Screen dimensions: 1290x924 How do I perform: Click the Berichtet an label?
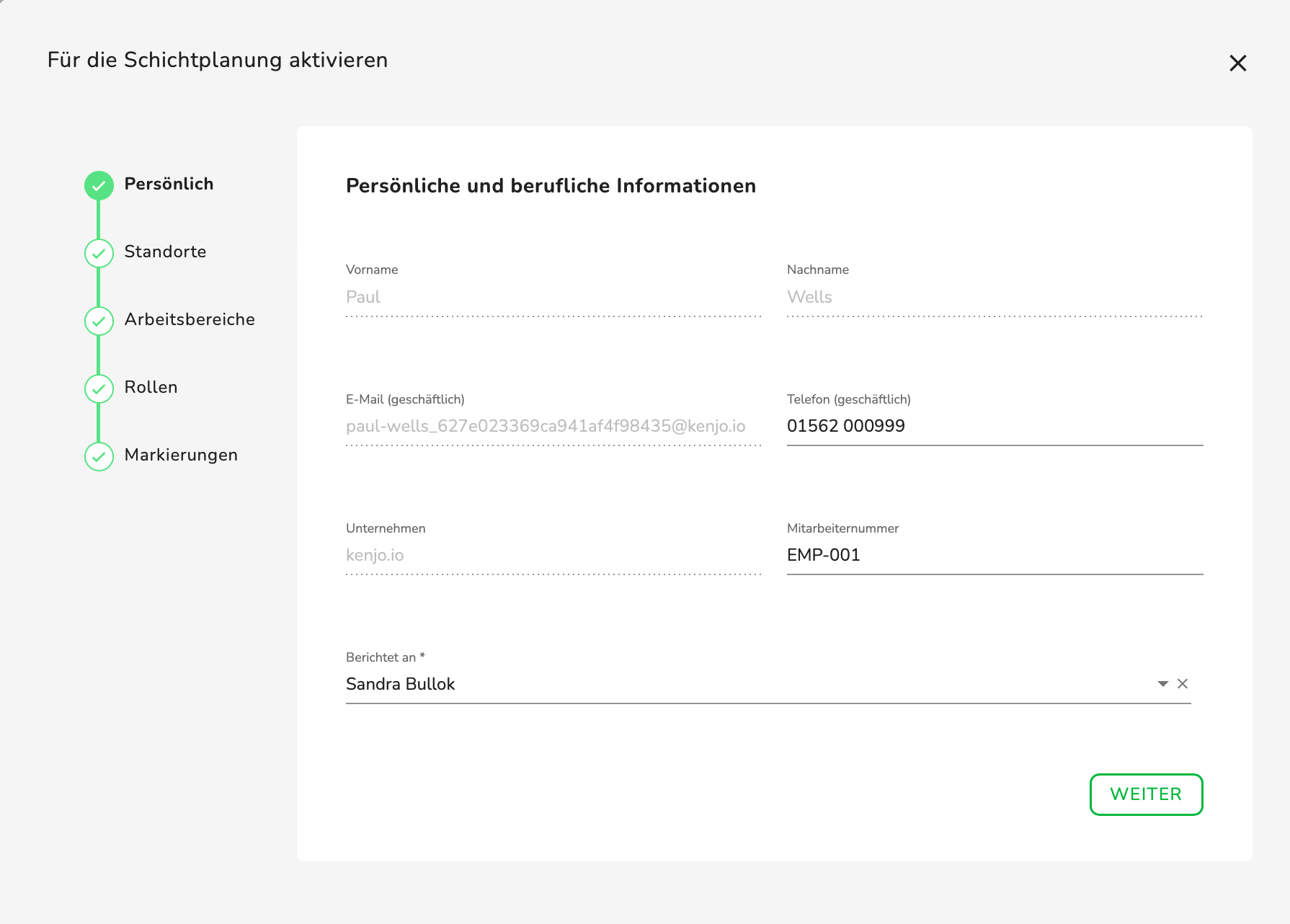coord(386,657)
